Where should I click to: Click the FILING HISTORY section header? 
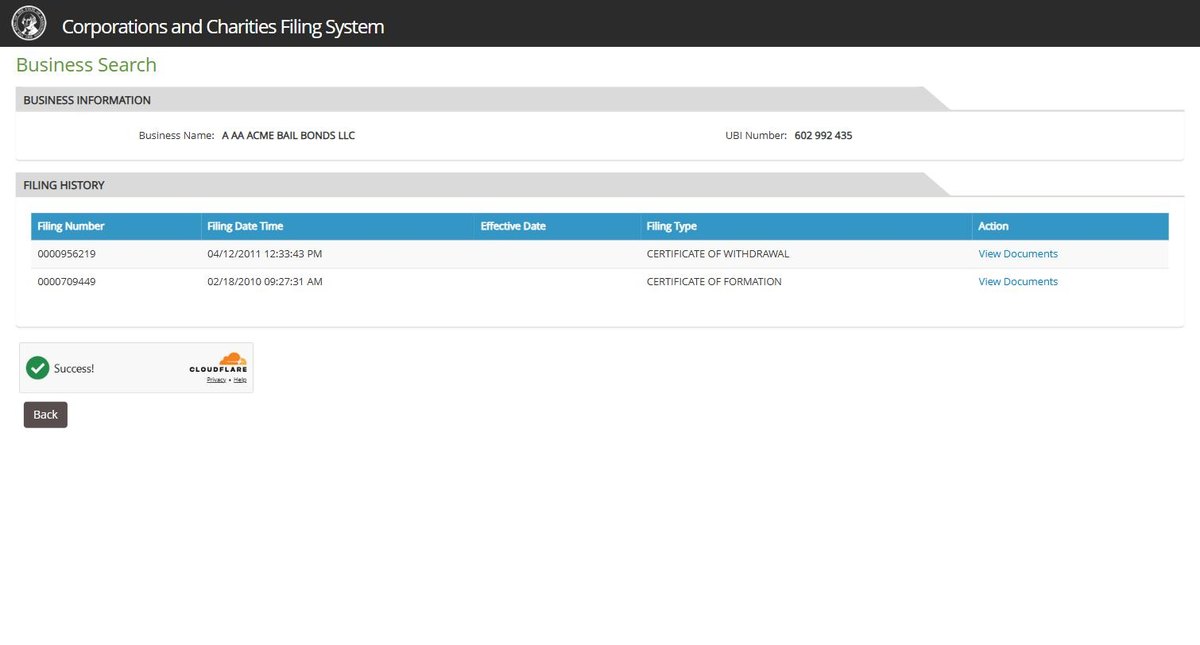point(64,186)
